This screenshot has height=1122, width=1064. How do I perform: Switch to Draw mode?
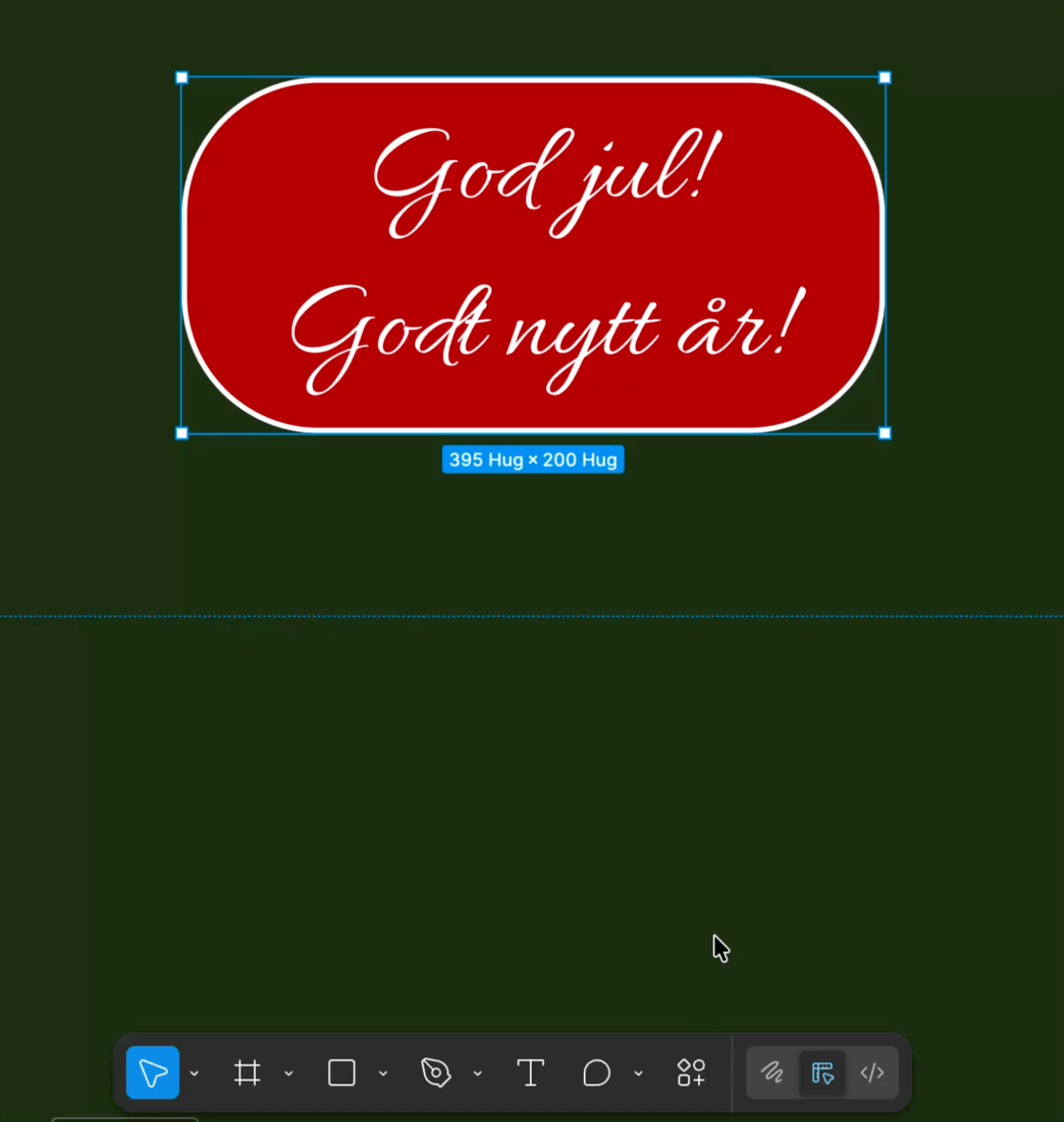pyautogui.click(x=772, y=1073)
